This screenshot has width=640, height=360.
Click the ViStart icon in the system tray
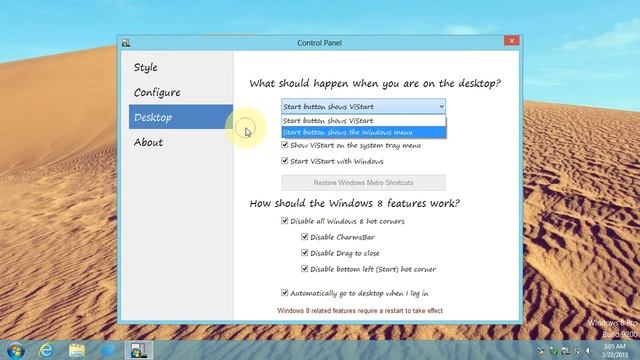click(x=565, y=351)
